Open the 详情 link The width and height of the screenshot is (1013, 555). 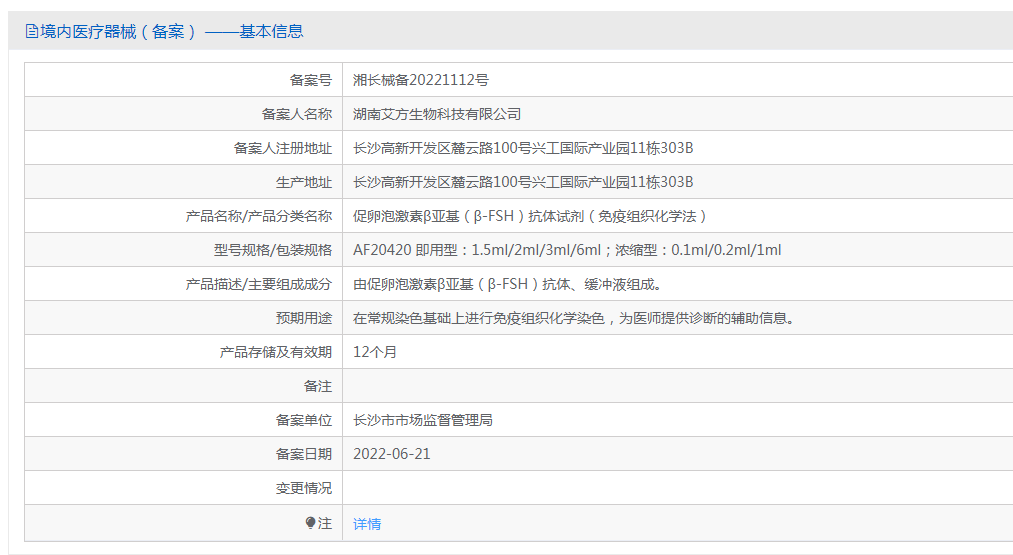(x=367, y=524)
